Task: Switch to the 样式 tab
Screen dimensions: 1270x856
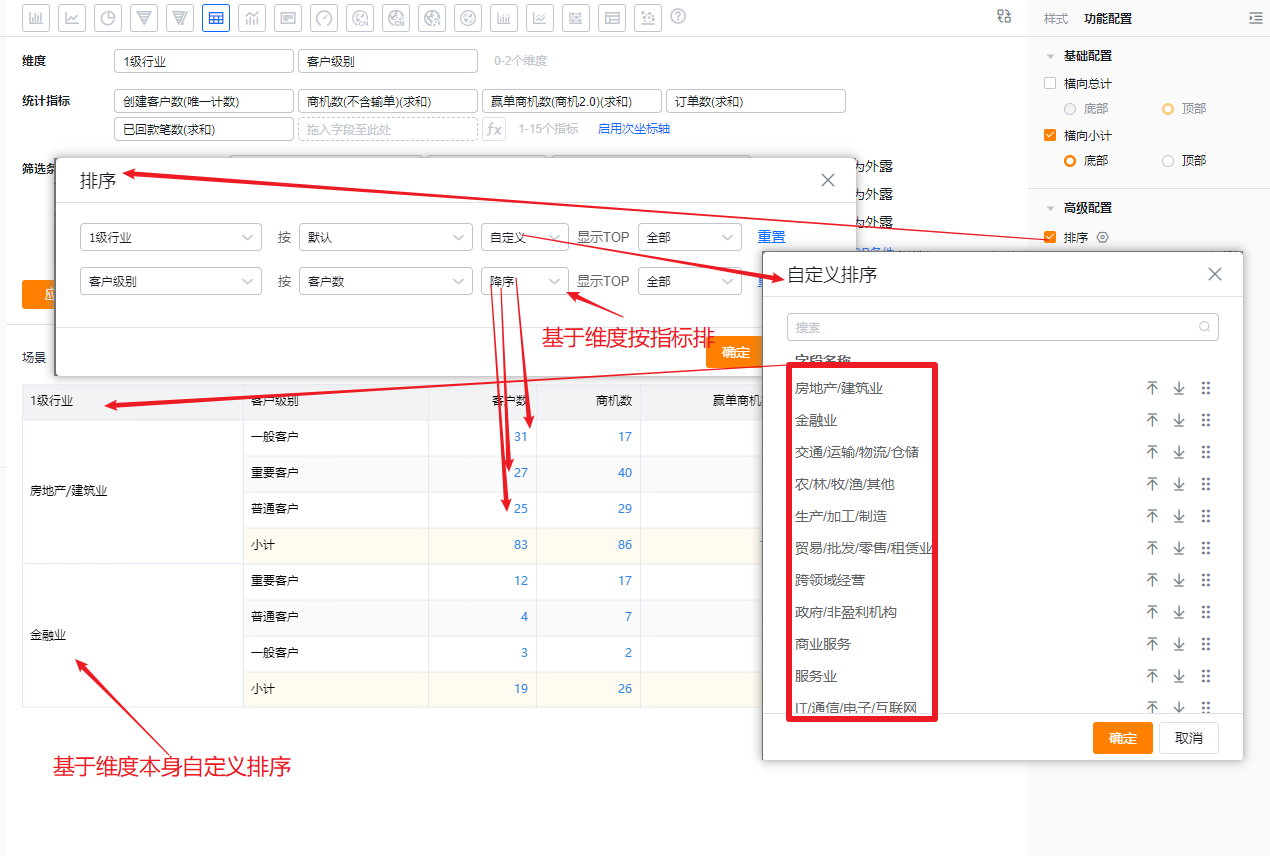Action: [1056, 18]
